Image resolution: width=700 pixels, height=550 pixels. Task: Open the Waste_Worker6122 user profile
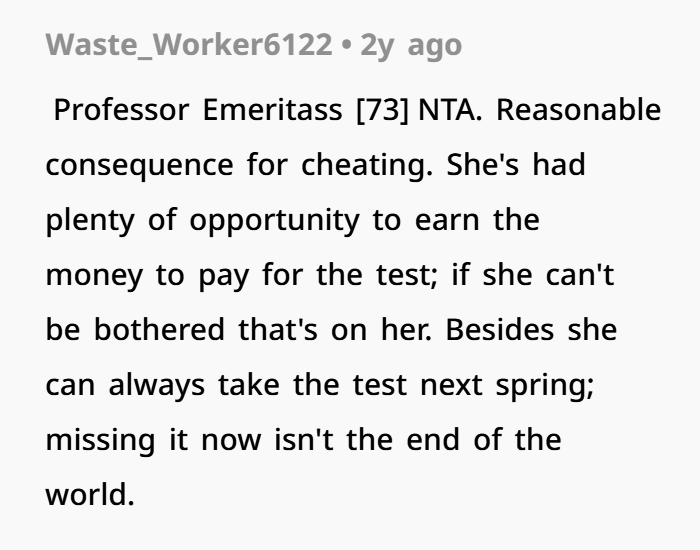(x=190, y=46)
